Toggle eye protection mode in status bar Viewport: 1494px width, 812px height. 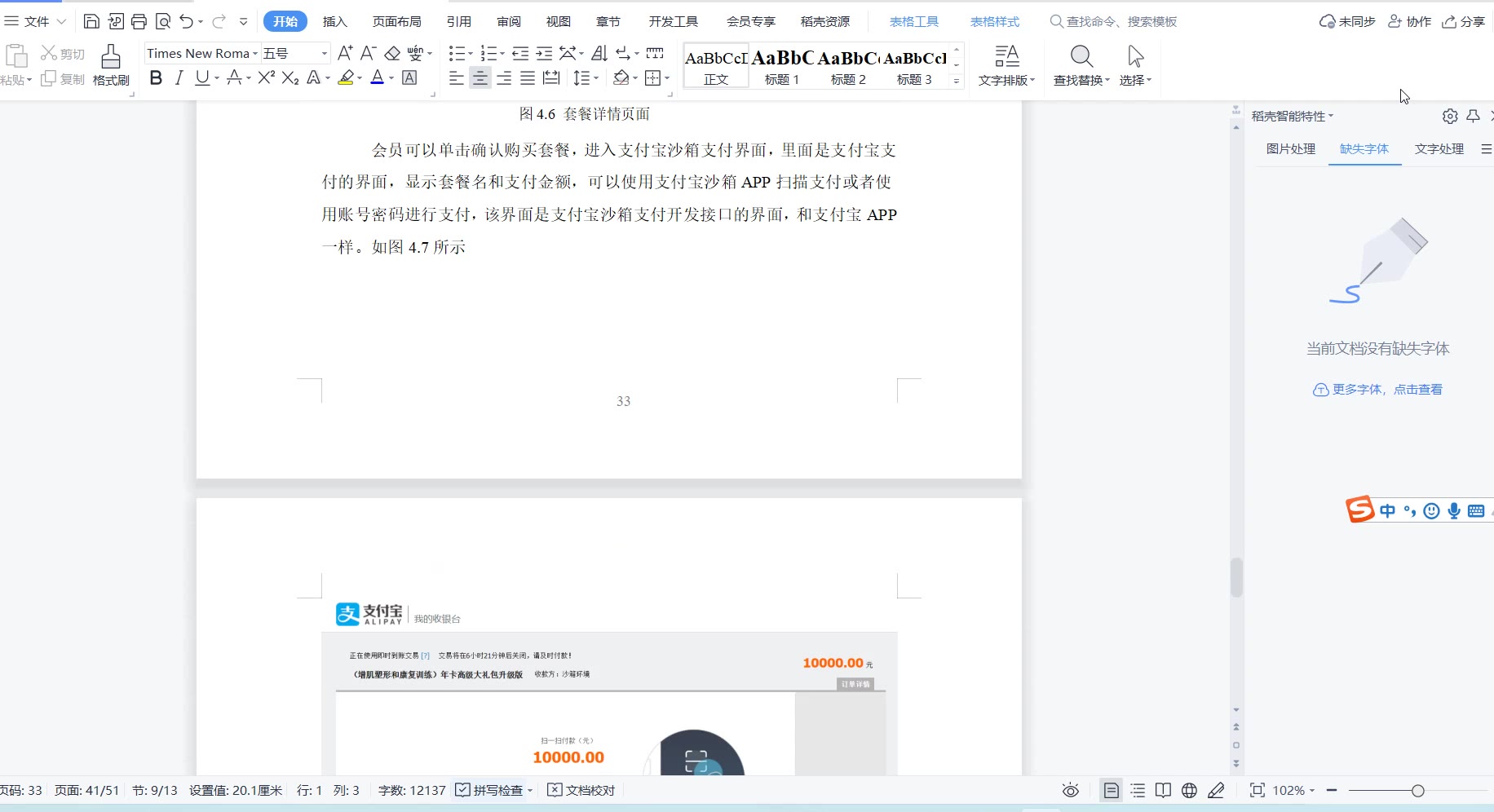(1070, 791)
